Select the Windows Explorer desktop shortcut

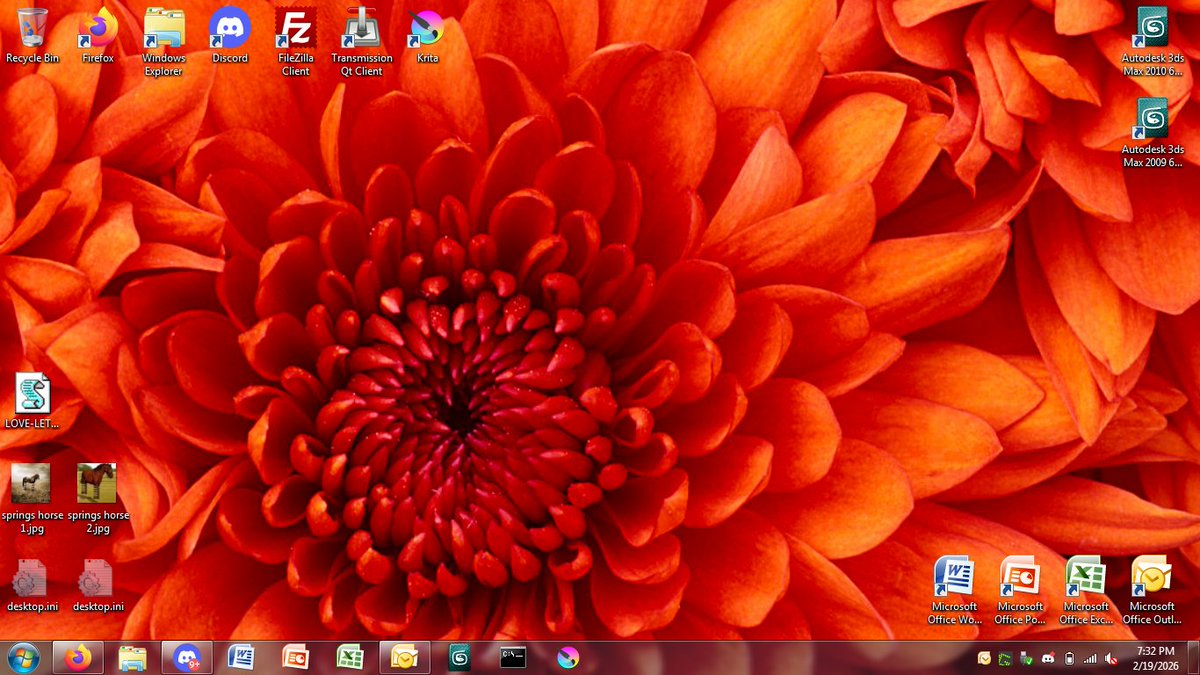click(163, 42)
